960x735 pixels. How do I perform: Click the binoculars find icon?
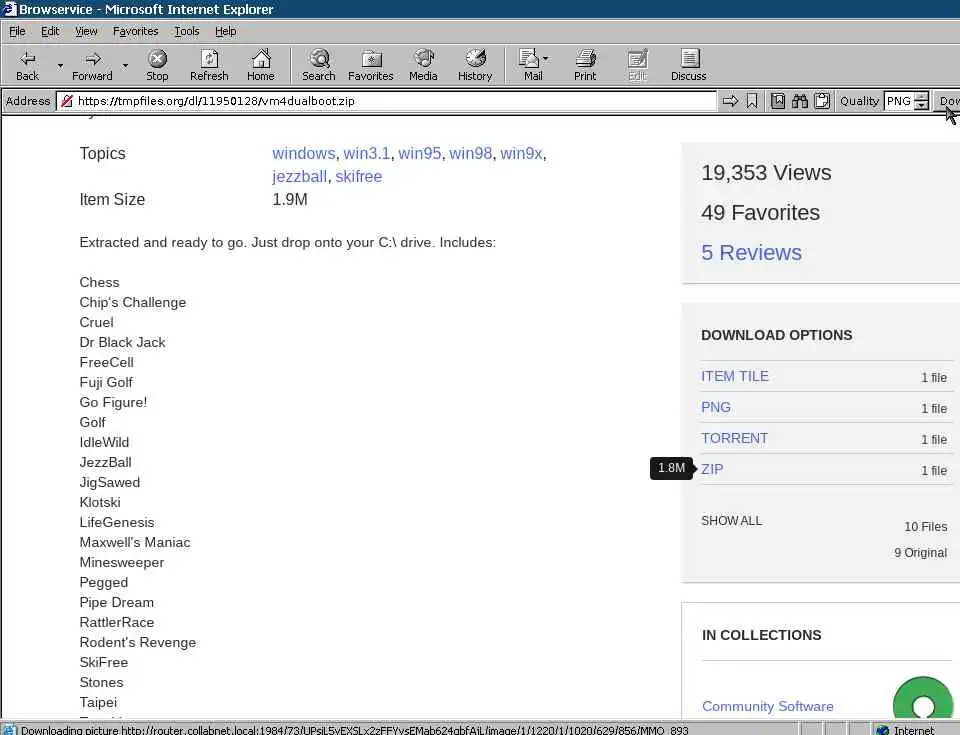tap(800, 101)
